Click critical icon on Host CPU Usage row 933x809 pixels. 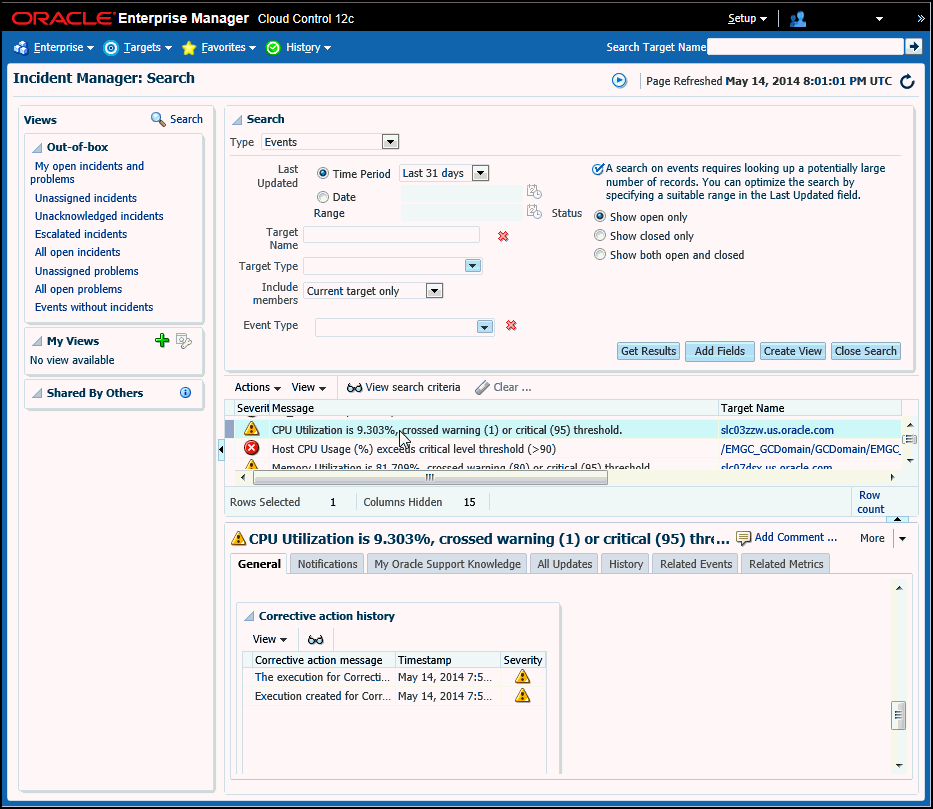[252, 448]
